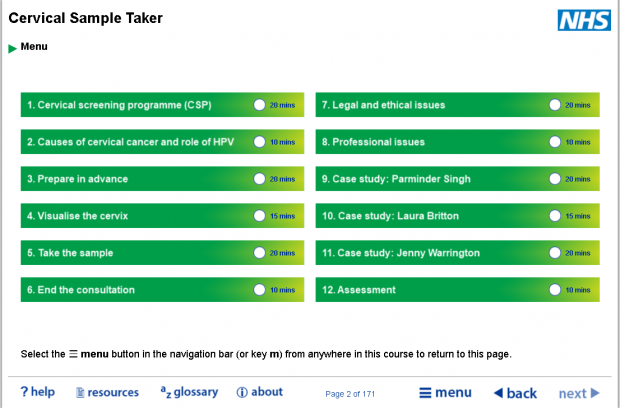Click the green triangle beside Menu heading
Screen dimensions: 620x409
(x=13, y=48)
